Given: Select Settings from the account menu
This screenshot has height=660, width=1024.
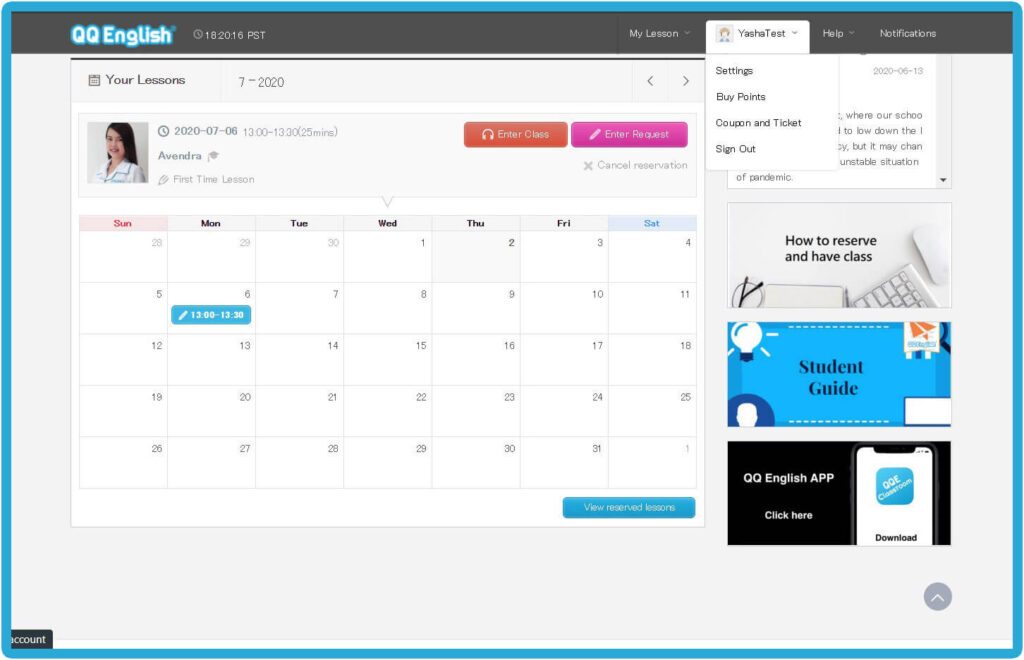Looking at the screenshot, I should click(x=734, y=71).
